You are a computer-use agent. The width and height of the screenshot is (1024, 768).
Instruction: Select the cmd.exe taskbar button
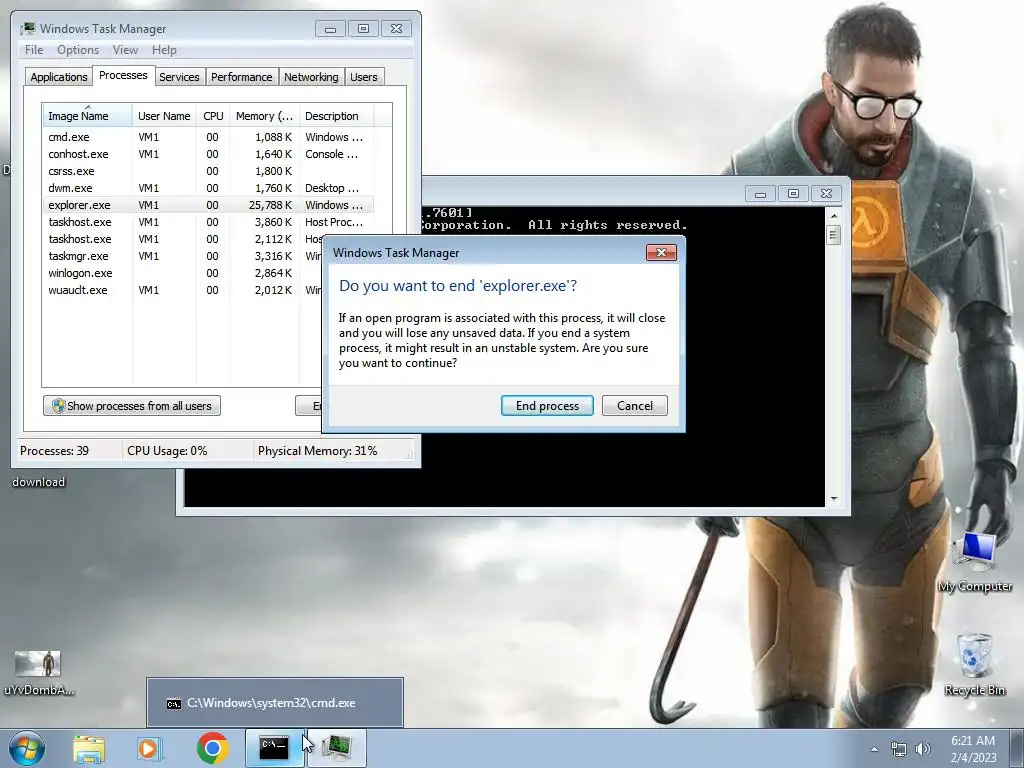(x=274, y=748)
